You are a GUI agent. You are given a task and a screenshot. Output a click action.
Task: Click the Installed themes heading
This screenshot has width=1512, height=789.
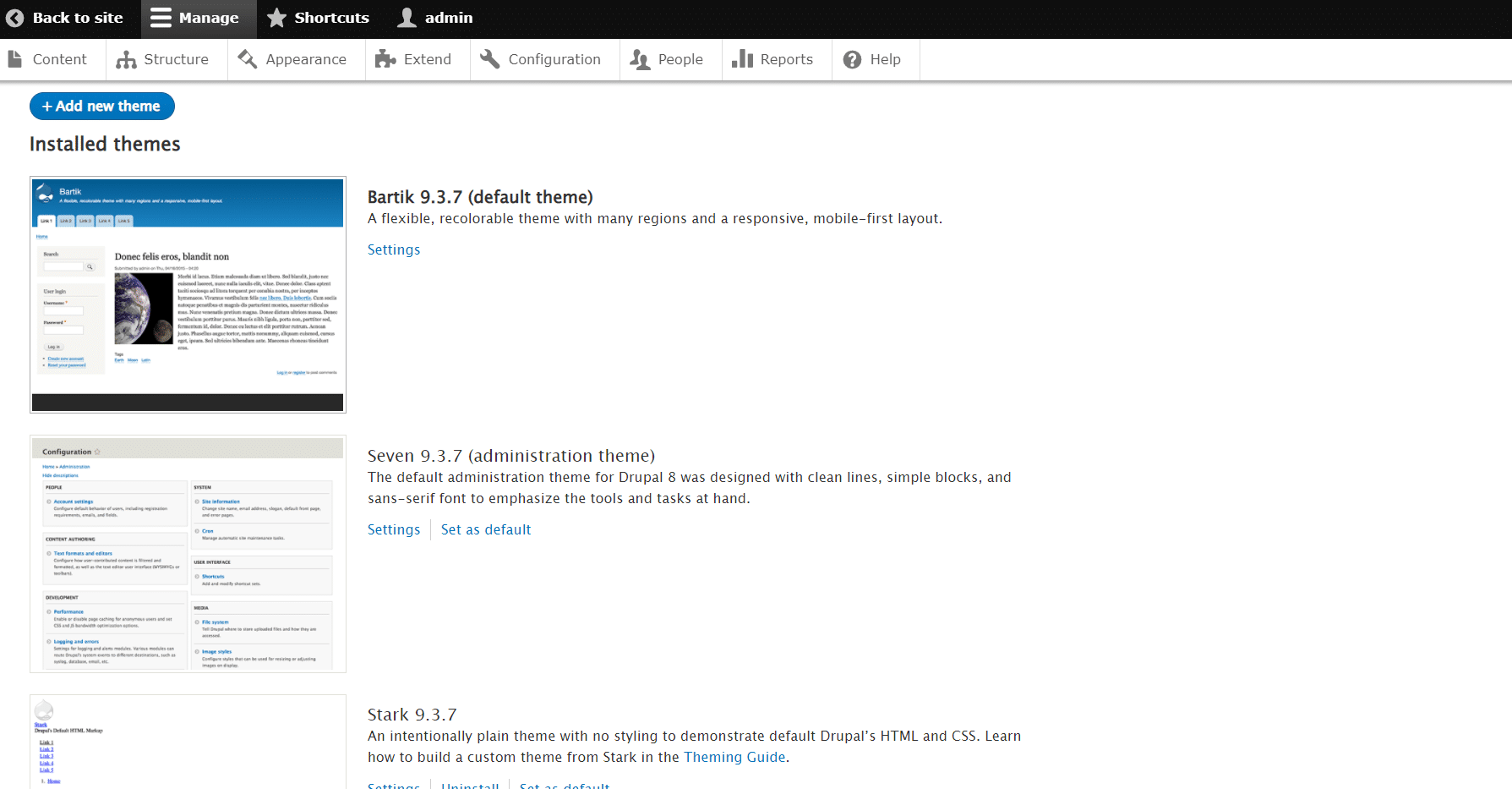coord(105,144)
